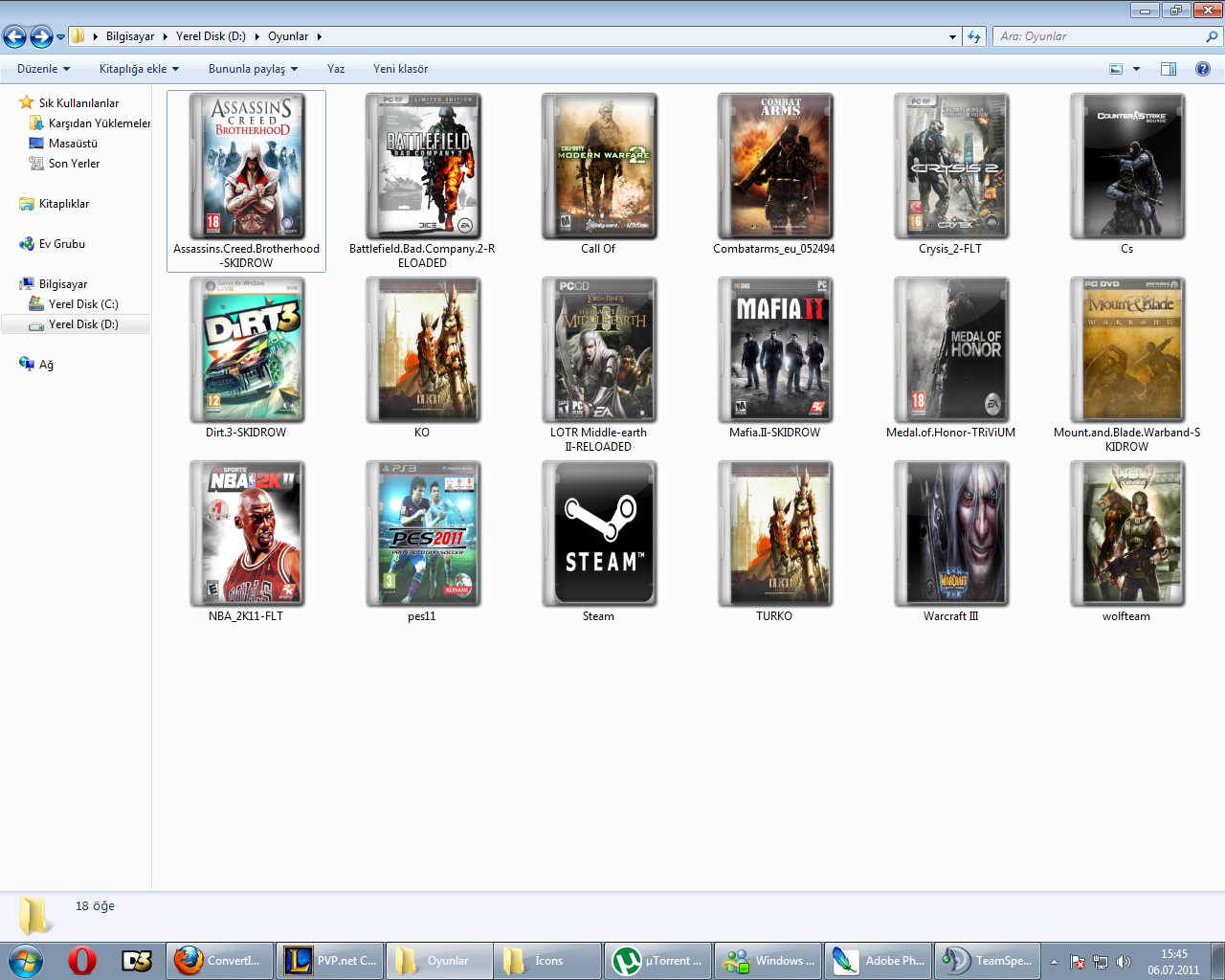Refresh the Oyunlar folder view
Screen dimensions: 1225x980
[x=974, y=36]
